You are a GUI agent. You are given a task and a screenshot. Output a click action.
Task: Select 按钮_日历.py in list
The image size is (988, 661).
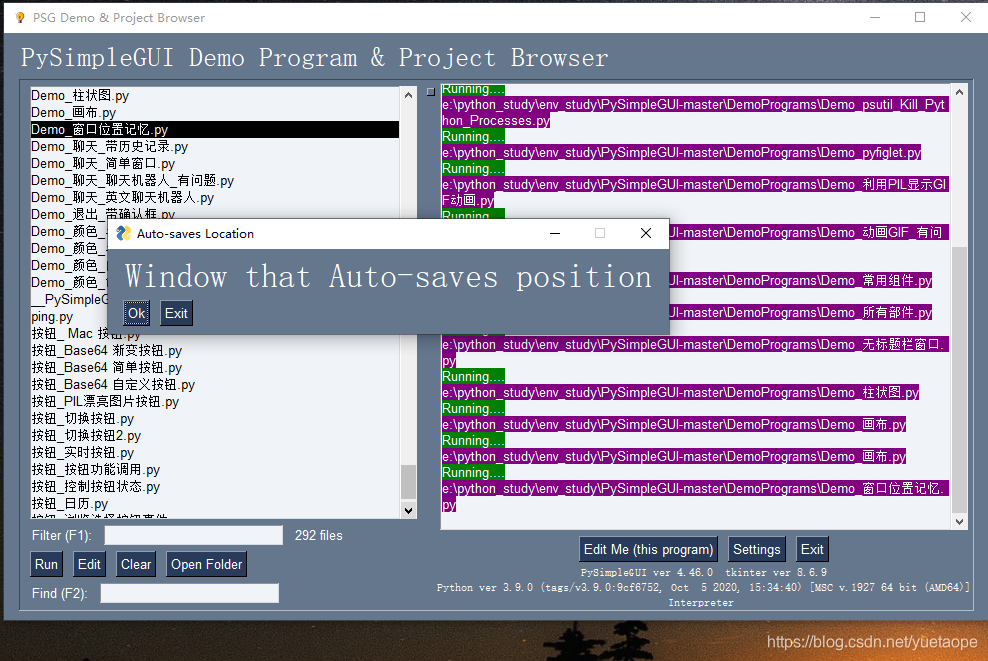coord(214,503)
